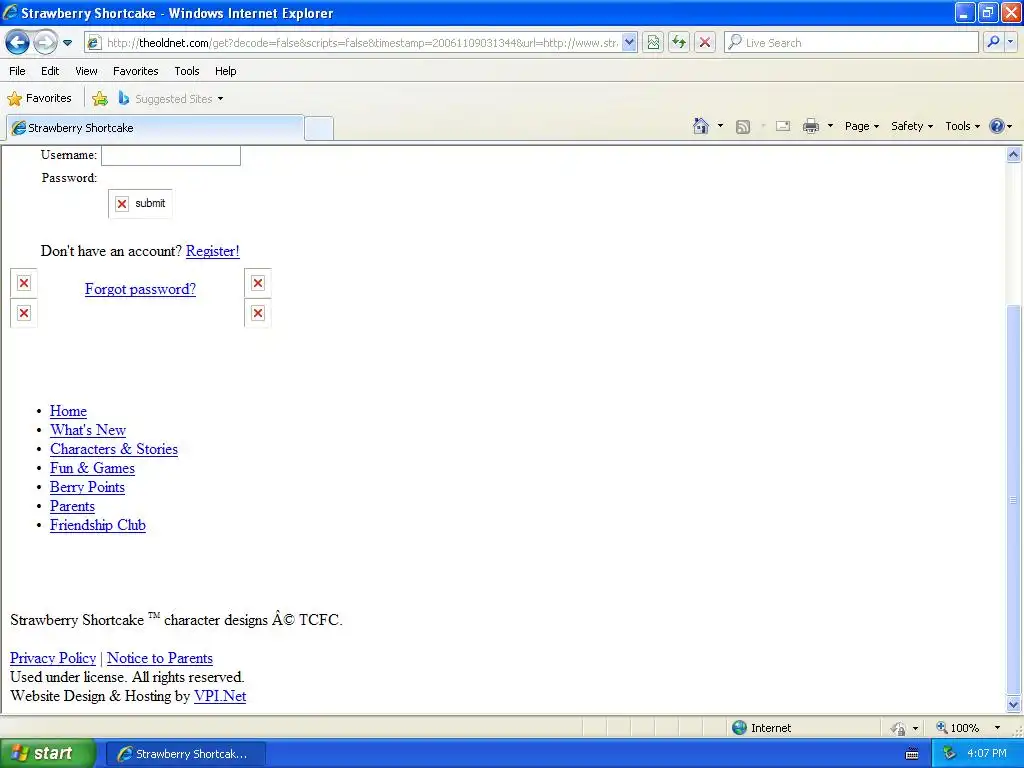Click the scrollbar down arrow

[1014, 704]
